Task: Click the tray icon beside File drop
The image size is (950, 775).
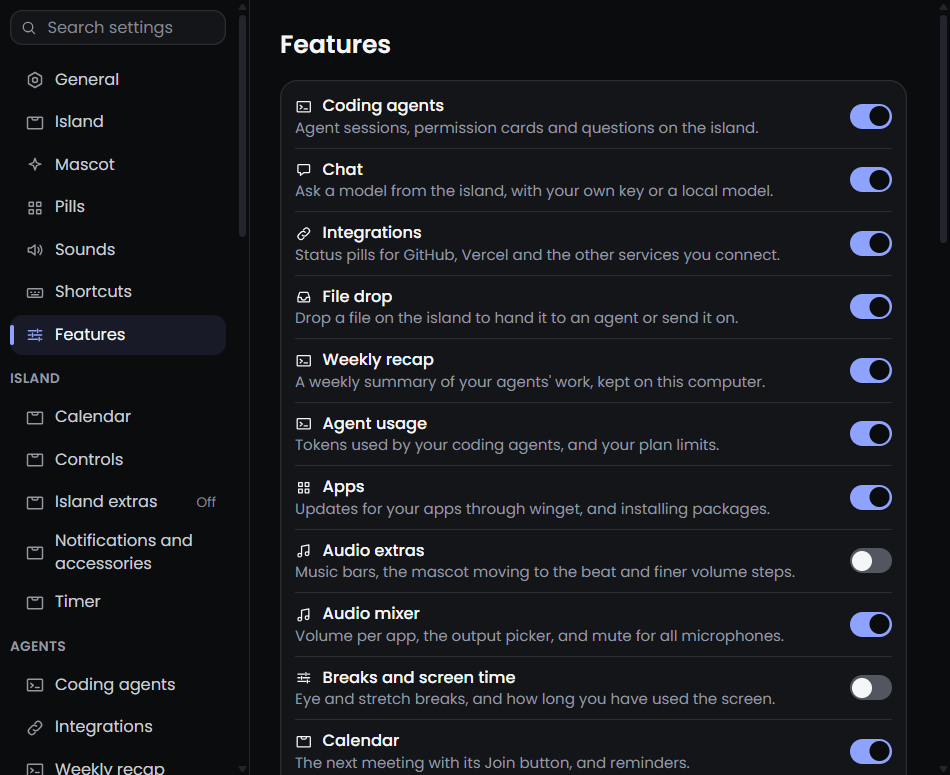Action: coord(304,297)
